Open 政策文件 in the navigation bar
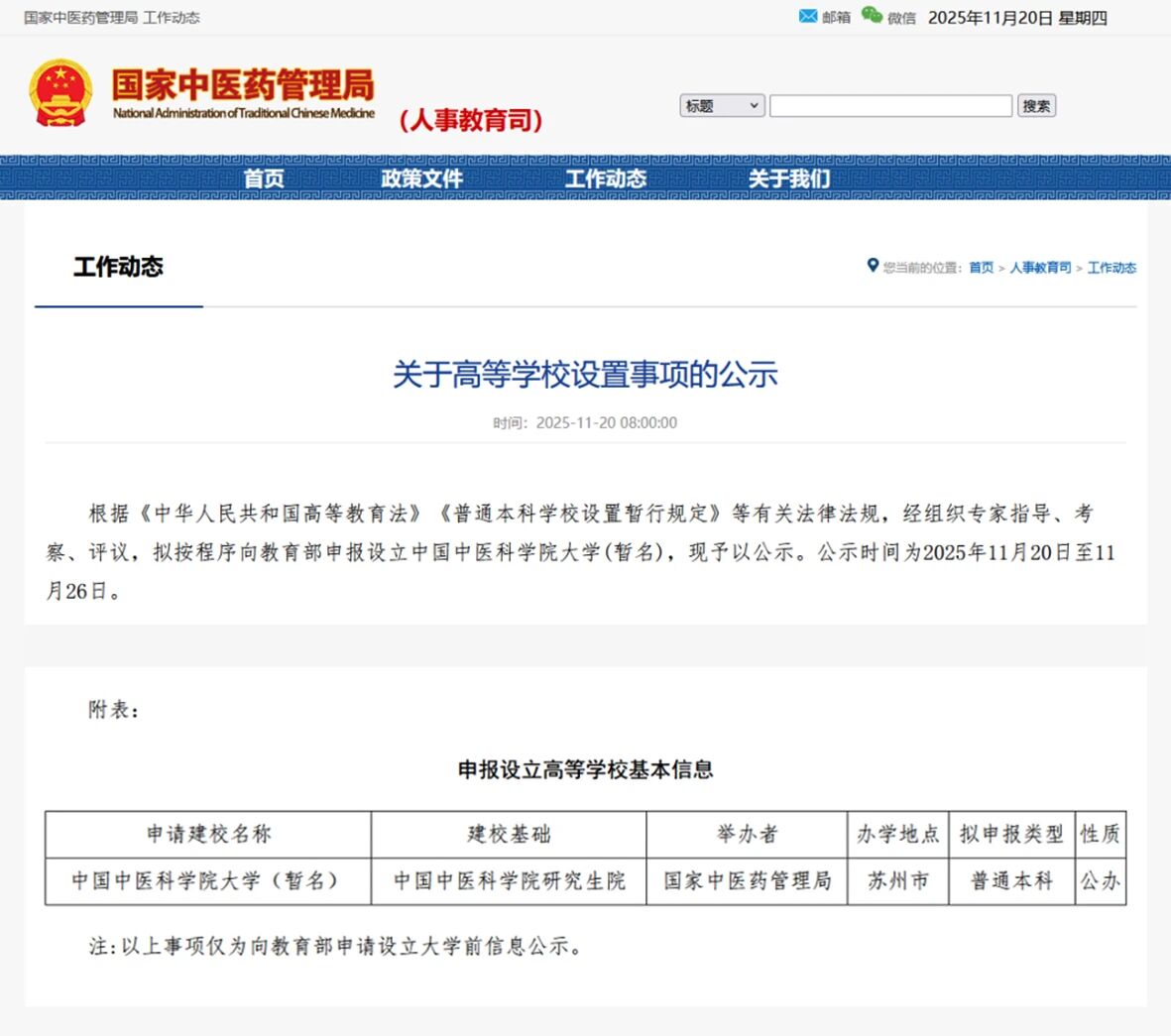This screenshot has height=1036, width=1171. coord(421,178)
